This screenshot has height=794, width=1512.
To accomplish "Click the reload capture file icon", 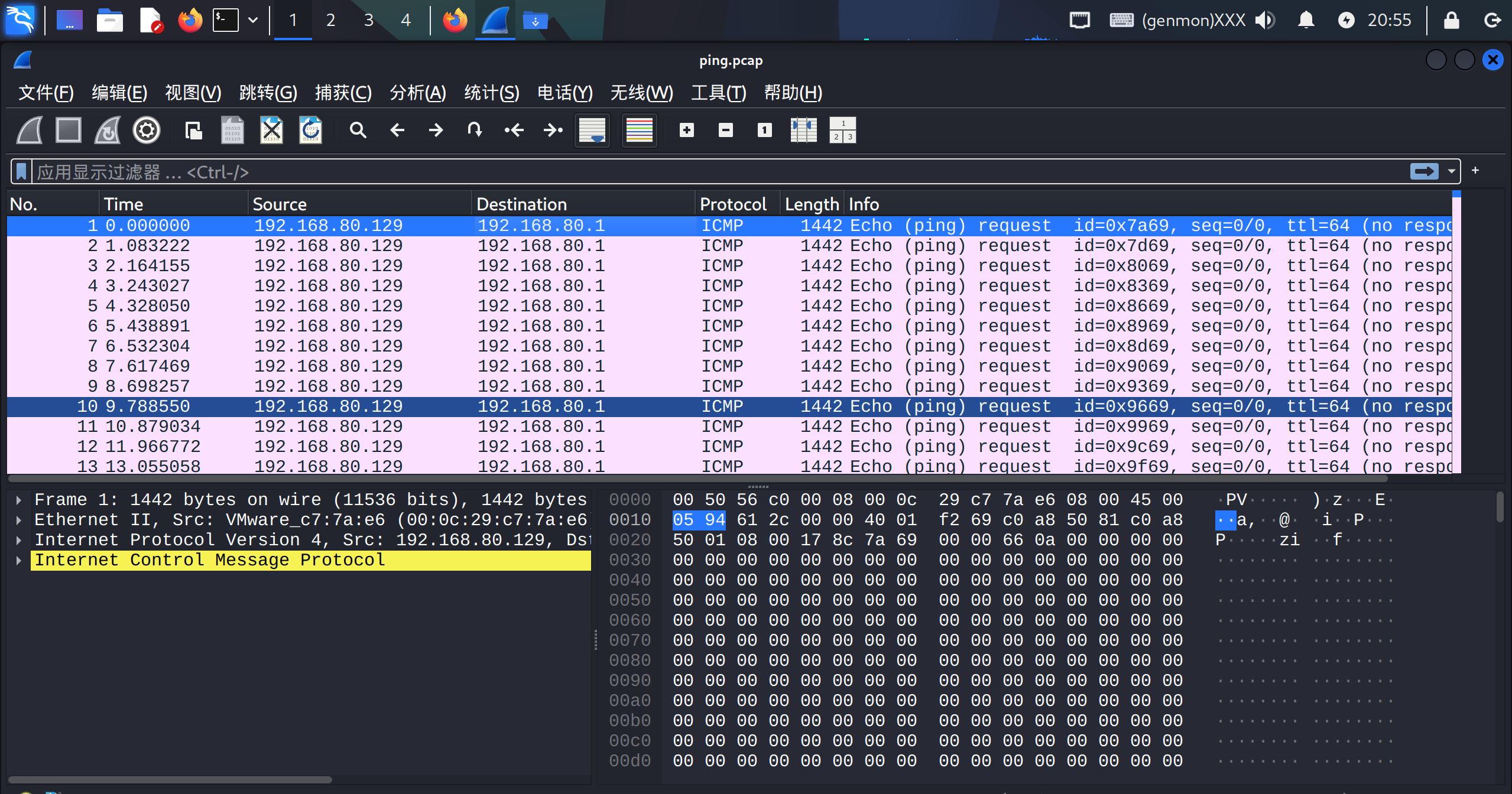I will click(x=310, y=130).
